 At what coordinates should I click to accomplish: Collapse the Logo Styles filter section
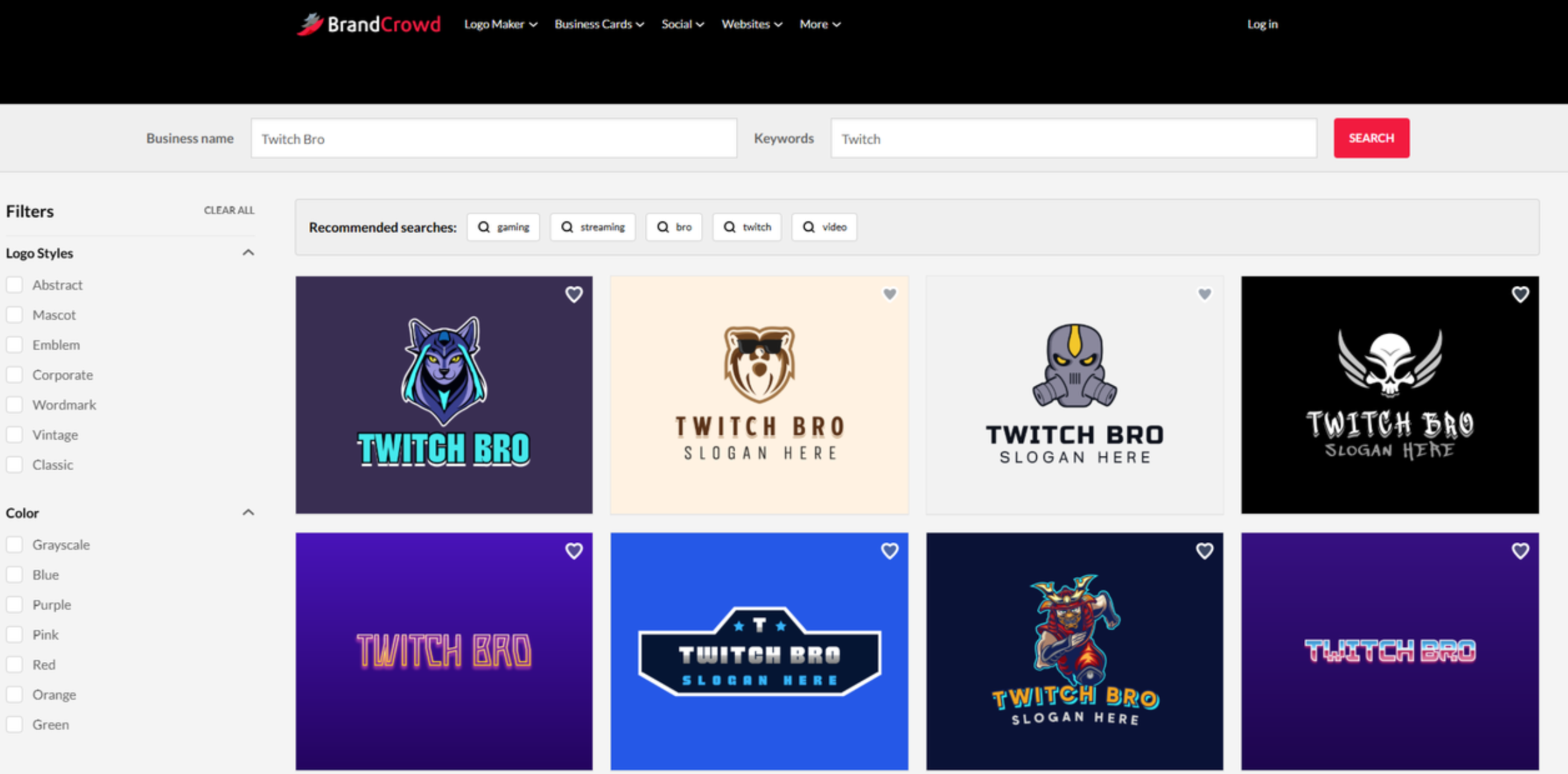pos(248,252)
